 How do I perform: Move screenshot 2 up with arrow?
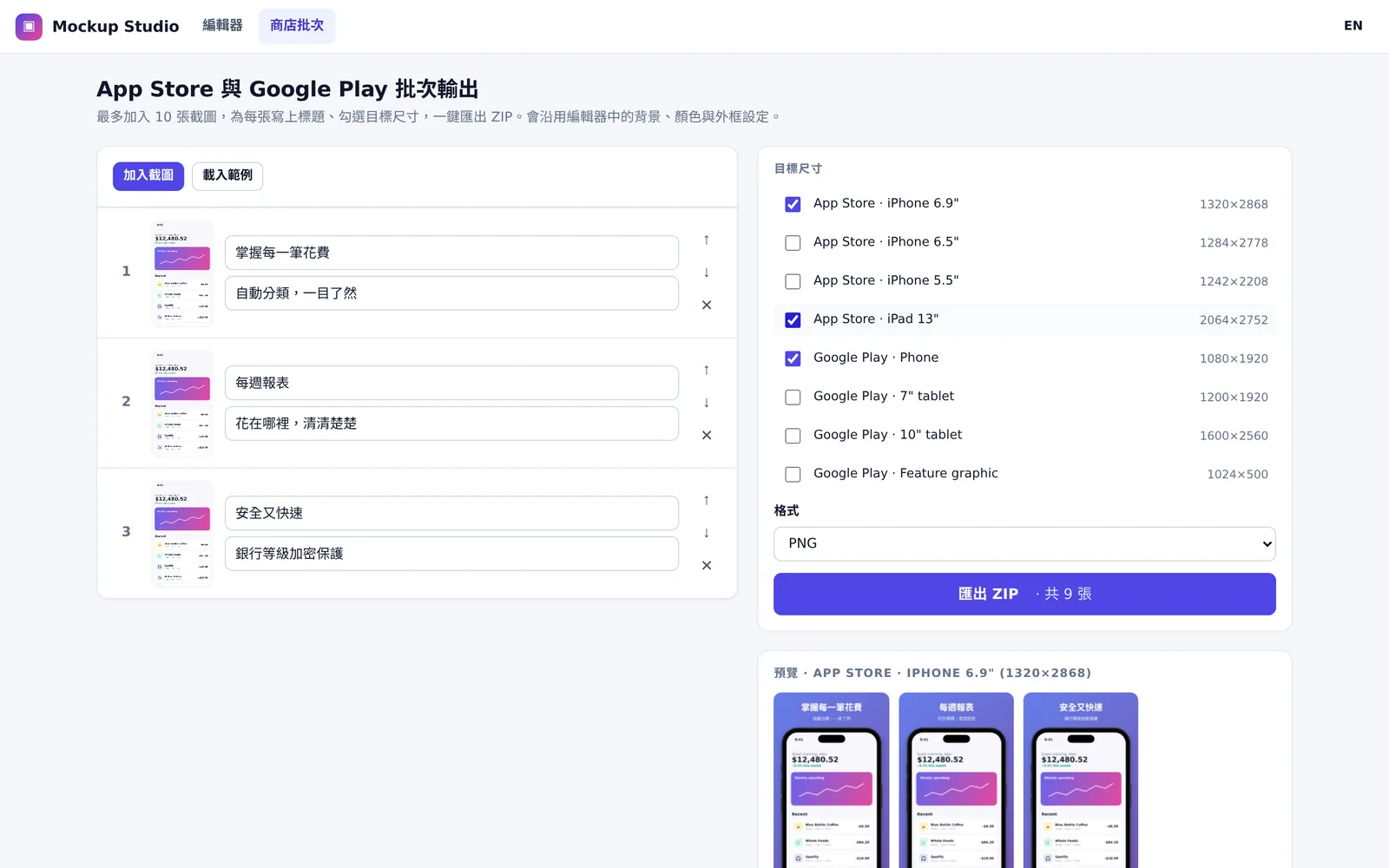click(707, 370)
